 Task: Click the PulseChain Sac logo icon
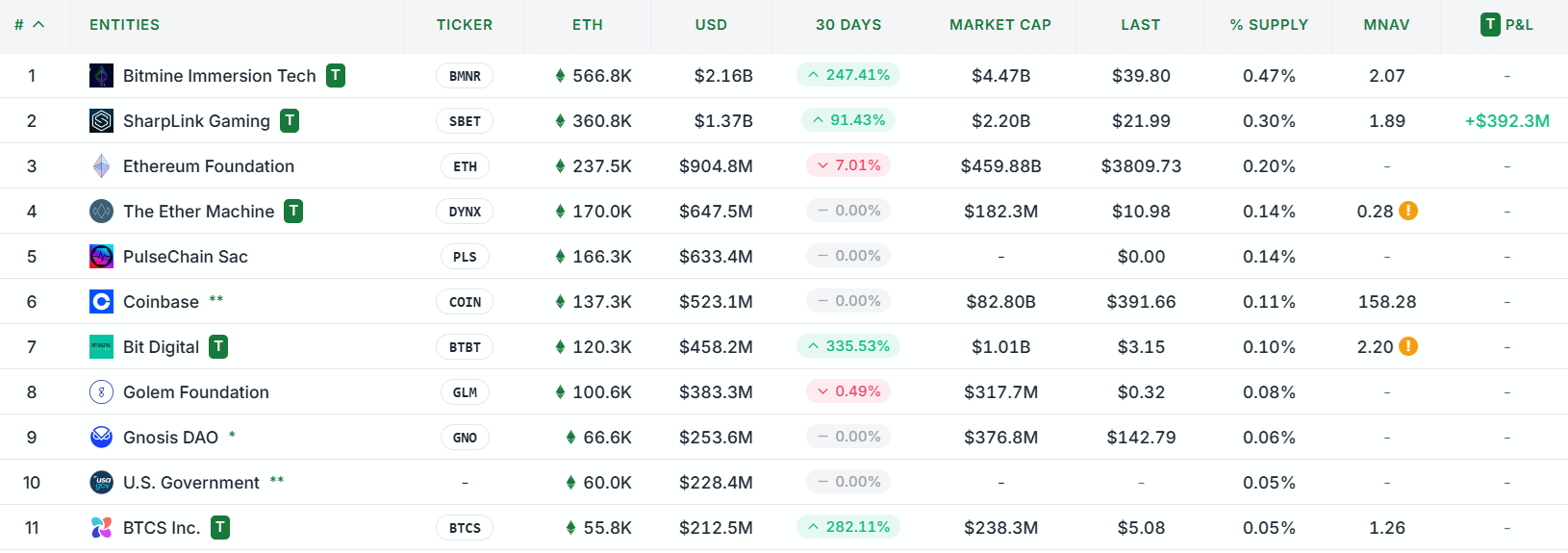pos(101,257)
